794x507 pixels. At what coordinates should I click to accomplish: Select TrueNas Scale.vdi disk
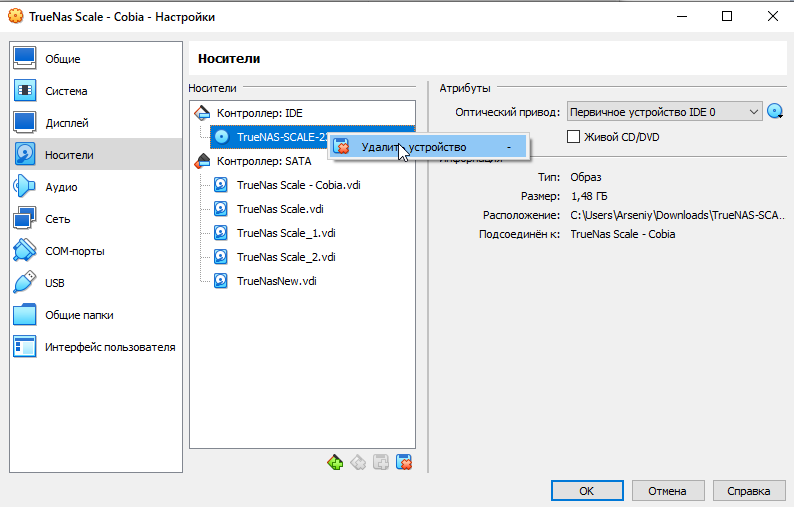coord(280,209)
